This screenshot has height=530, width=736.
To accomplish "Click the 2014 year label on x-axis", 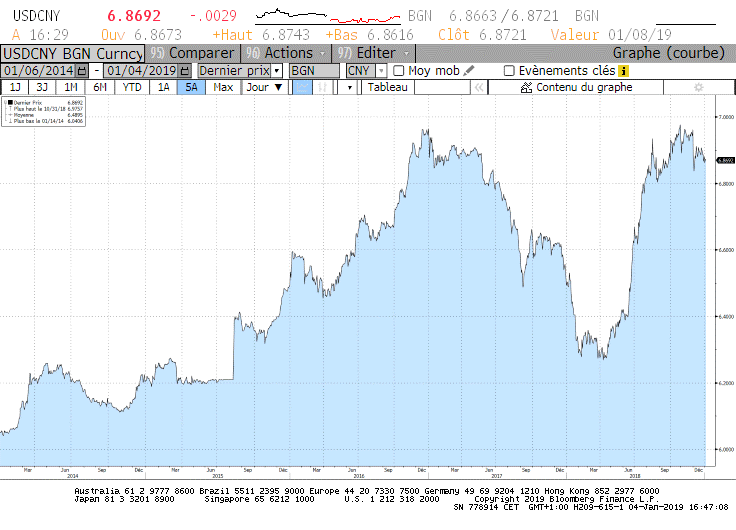I will [72, 476].
